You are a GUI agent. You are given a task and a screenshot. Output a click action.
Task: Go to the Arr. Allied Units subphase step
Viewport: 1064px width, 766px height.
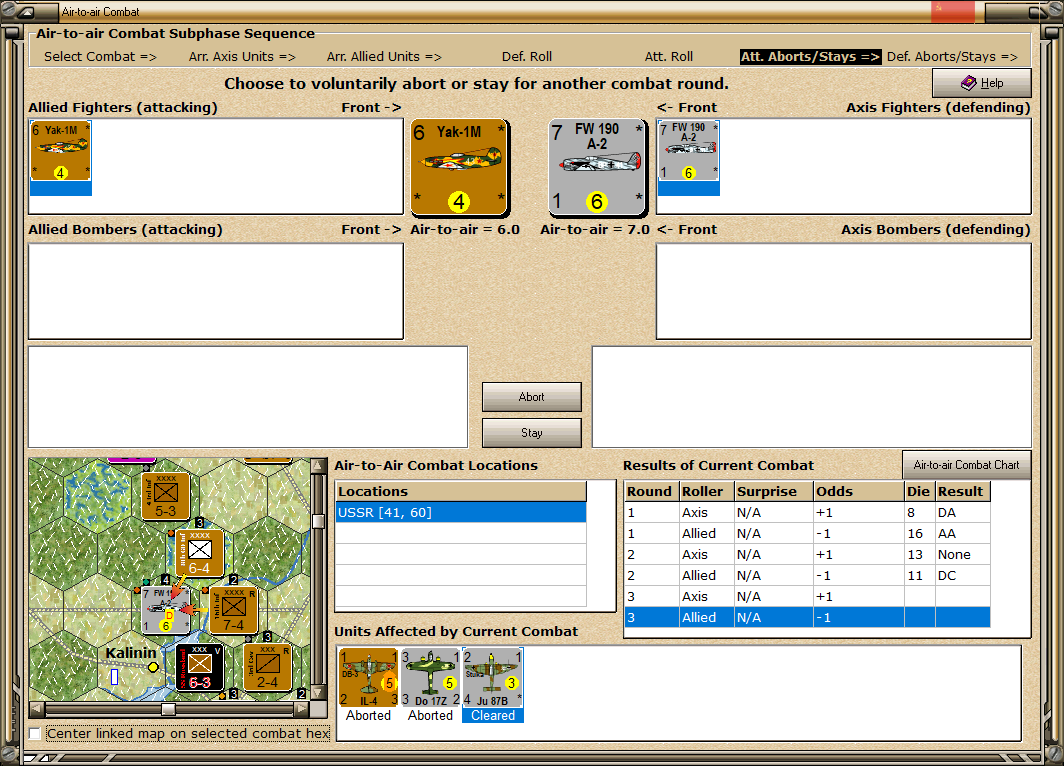[x=384, y=56]
